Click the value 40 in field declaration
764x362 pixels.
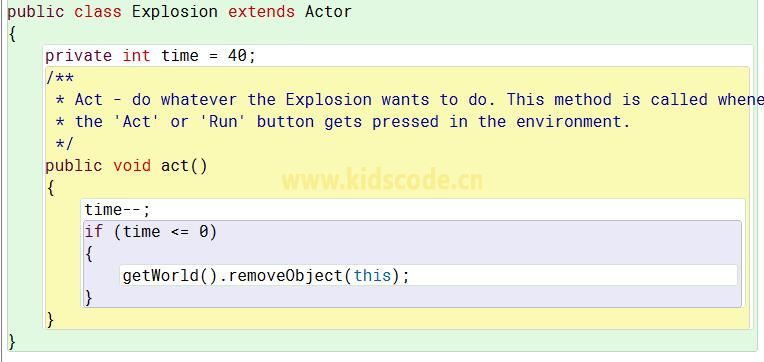tap(237, 56)
